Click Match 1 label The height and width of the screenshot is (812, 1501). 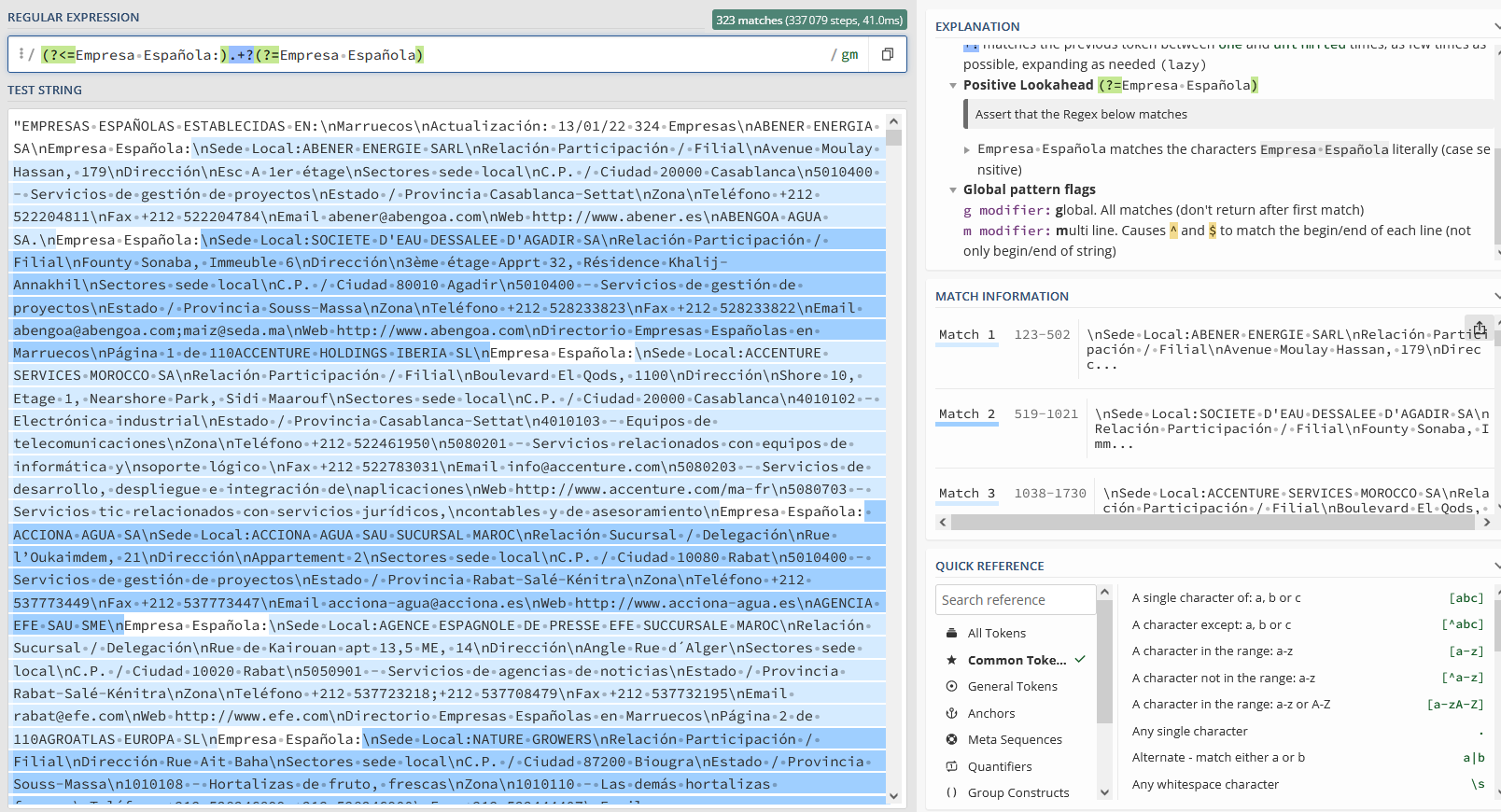(967, 334)
